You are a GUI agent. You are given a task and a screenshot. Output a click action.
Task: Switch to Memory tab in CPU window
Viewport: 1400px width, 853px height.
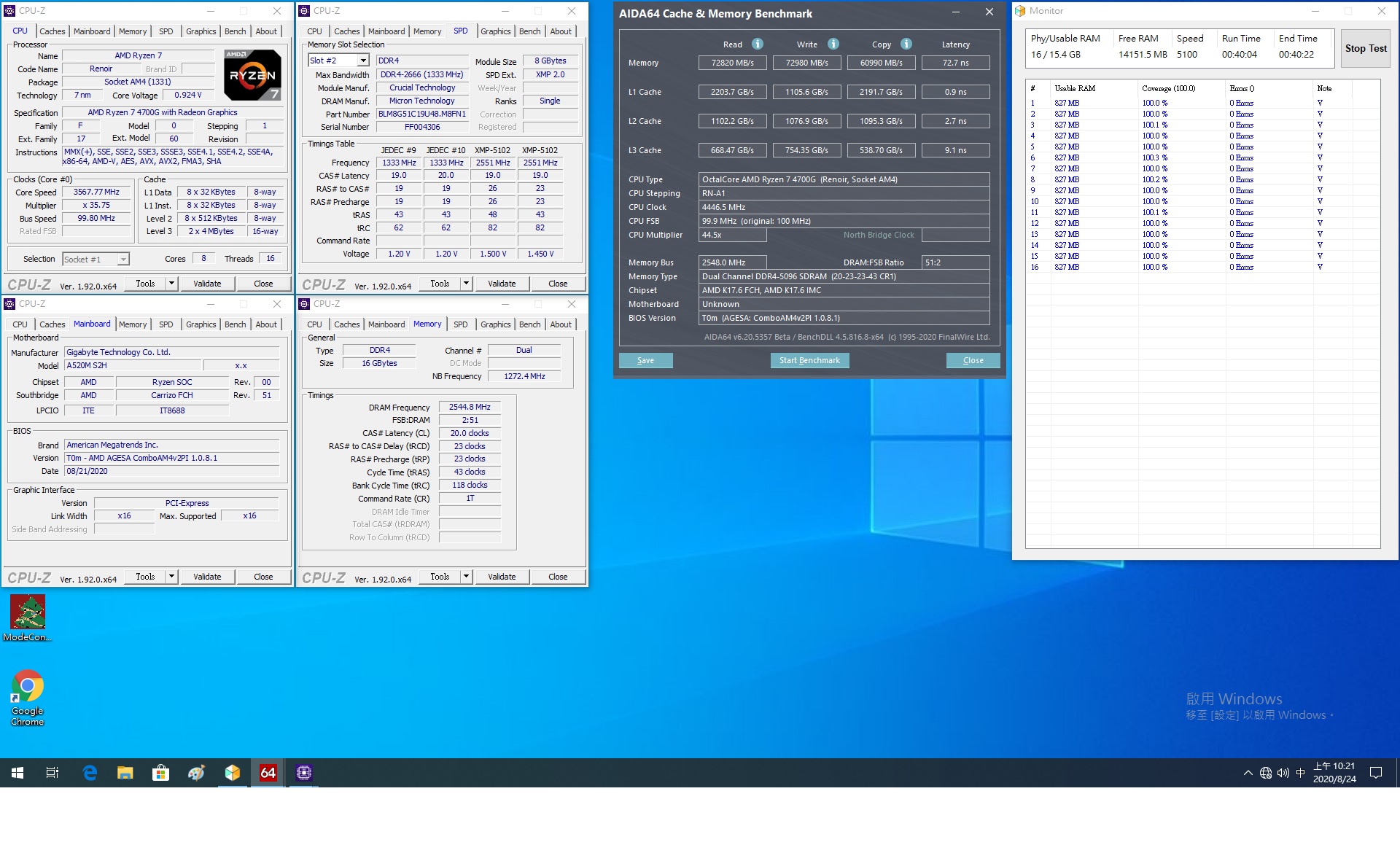coord(133,31)
